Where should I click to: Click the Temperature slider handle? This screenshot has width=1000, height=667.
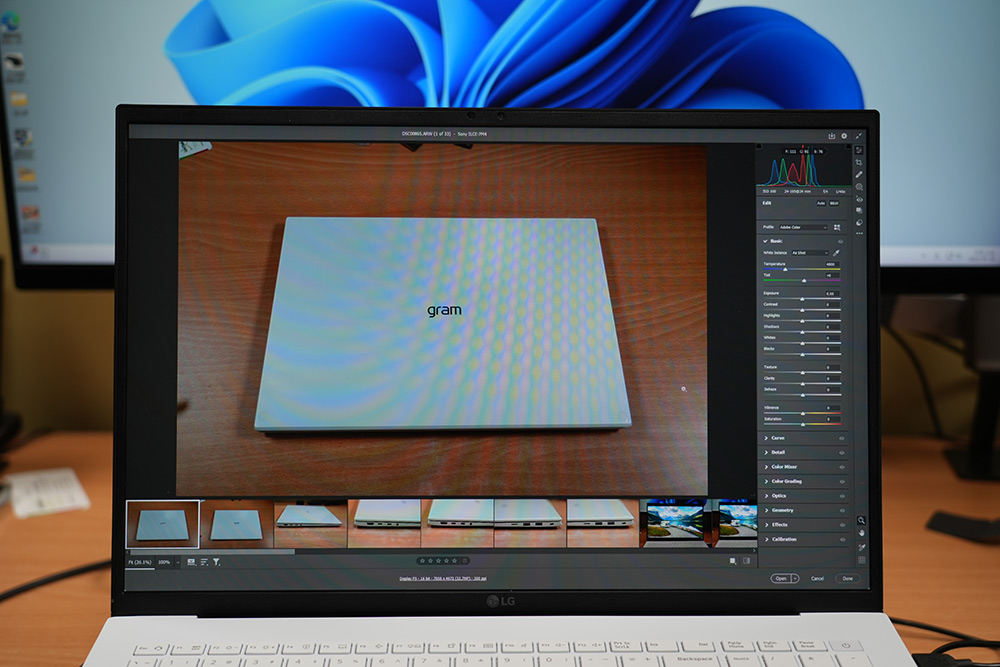(x=785, y=270)
